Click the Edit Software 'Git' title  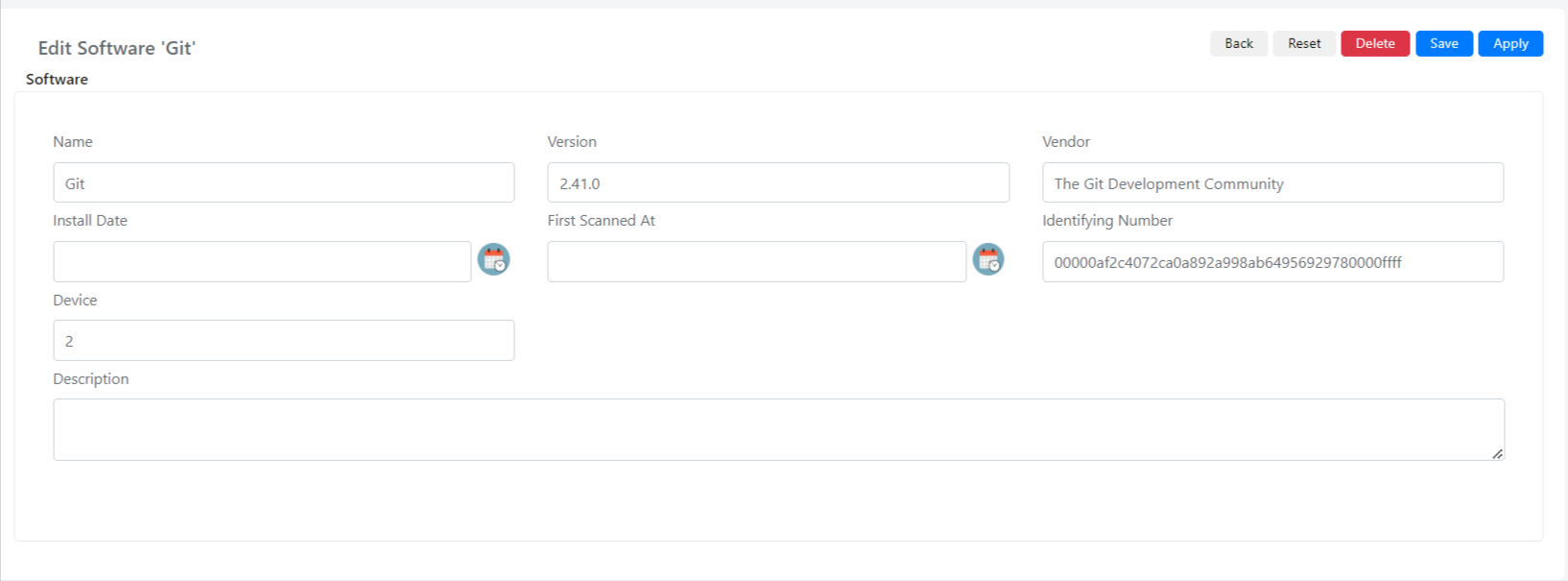pos(116,48)
